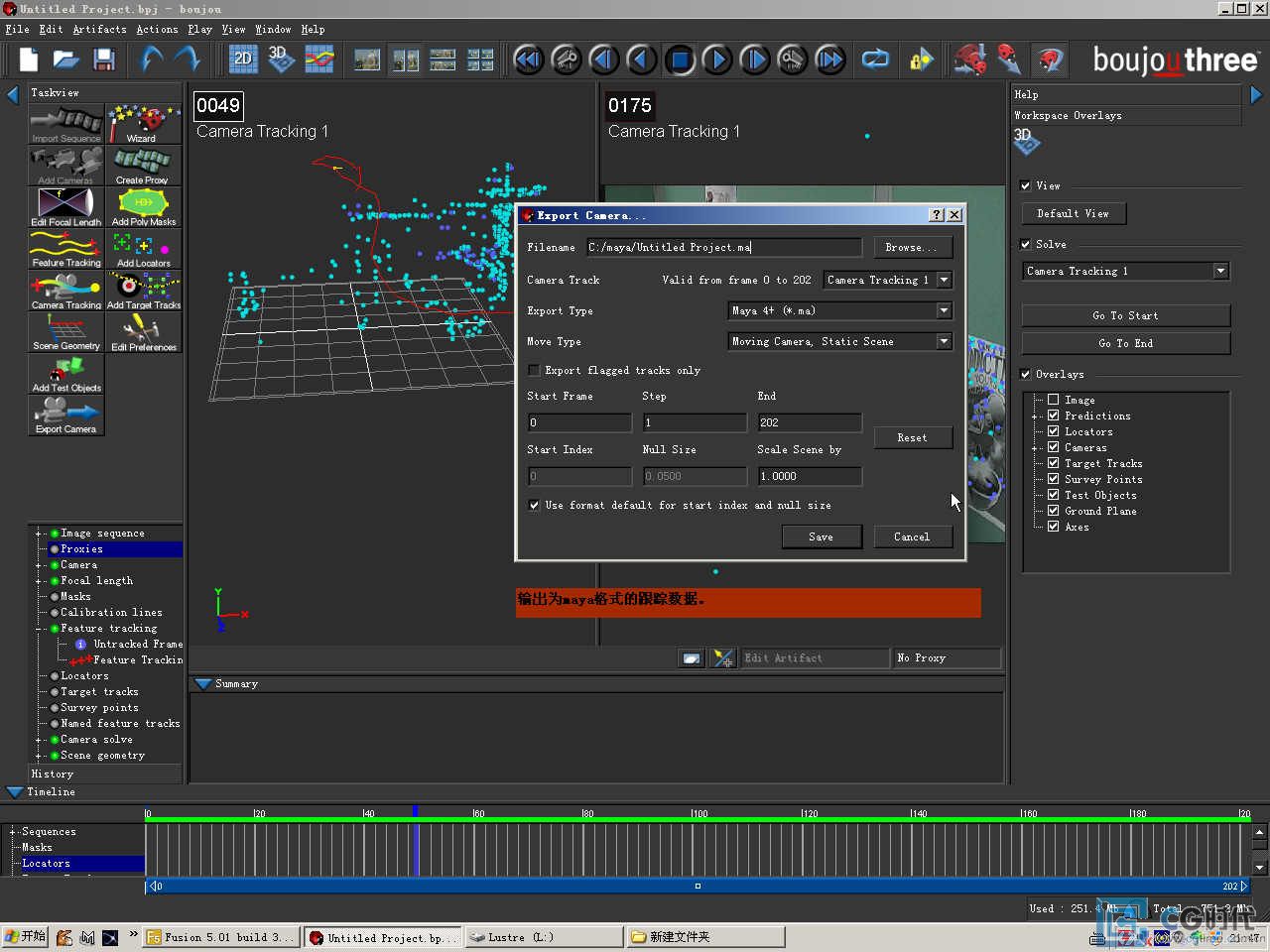The width and height of the screenshot is (1270, 952).
Task: Open Add Test Objects task
Action: [x=65, y=374]
